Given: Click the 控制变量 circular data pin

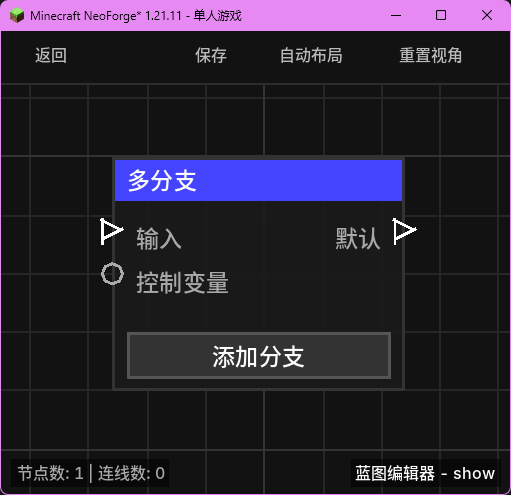Looking at the screenshot, I should click(x=112, y=274).
